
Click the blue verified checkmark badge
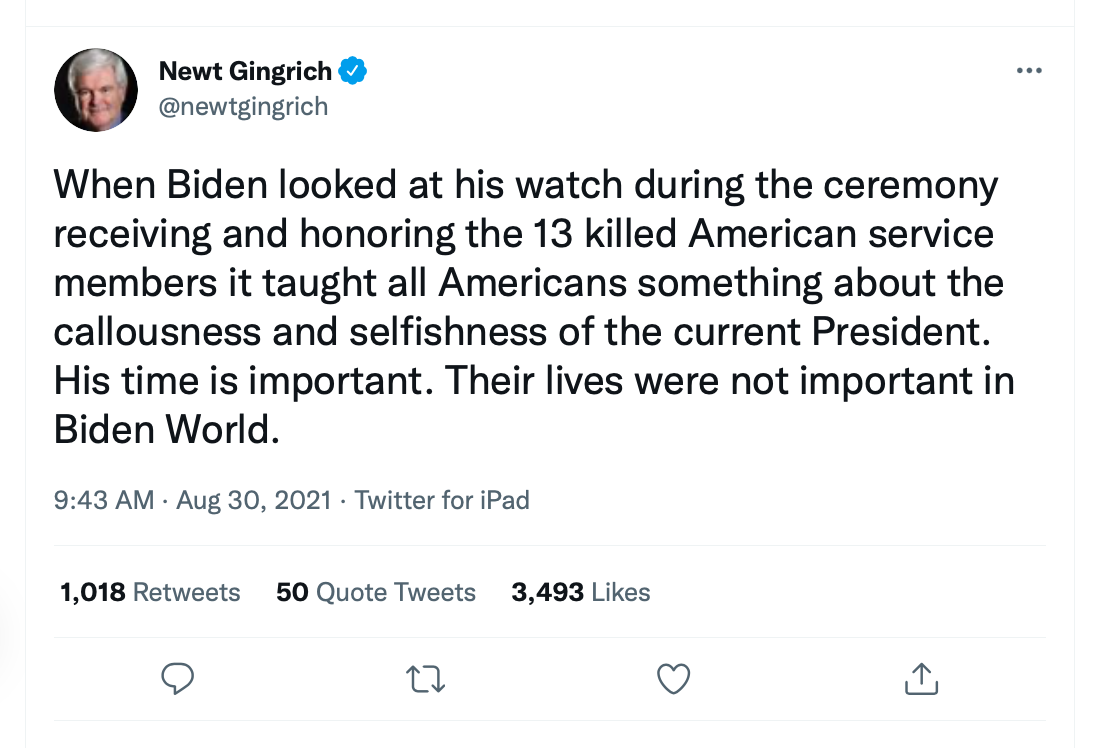[x=354, y=71]
